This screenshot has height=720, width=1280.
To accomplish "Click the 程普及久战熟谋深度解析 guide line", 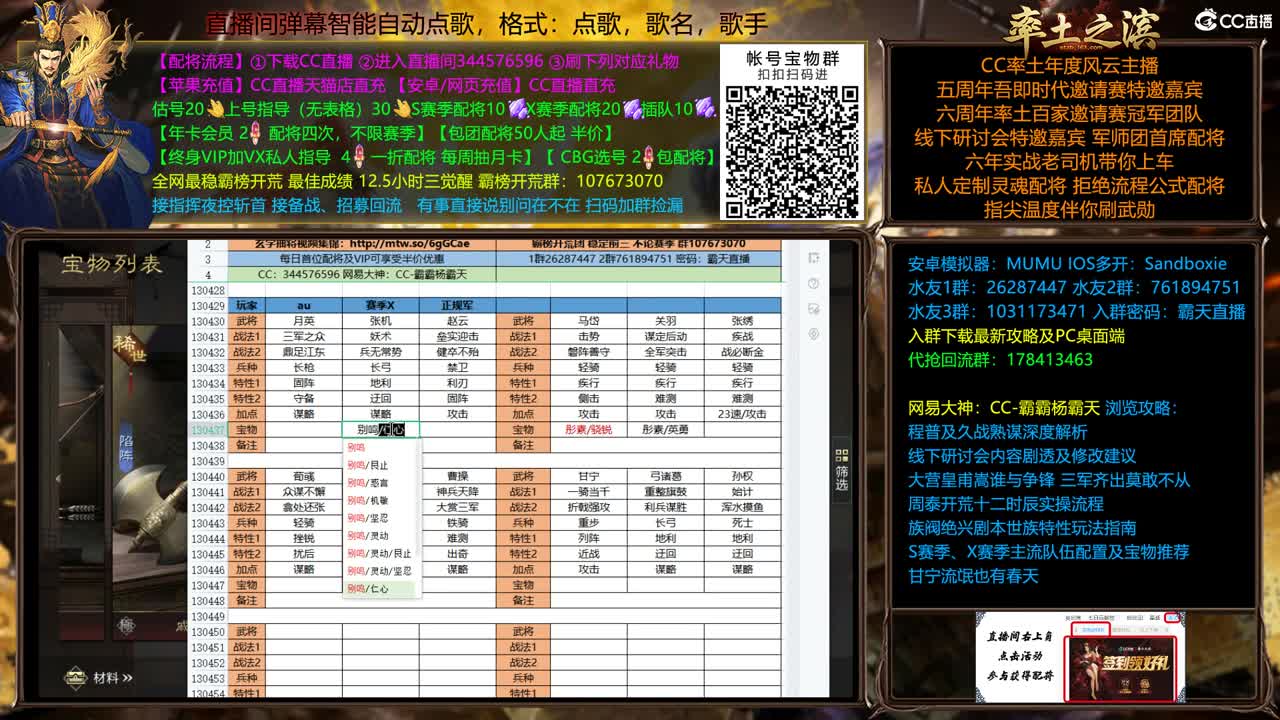I will (997, 432).
